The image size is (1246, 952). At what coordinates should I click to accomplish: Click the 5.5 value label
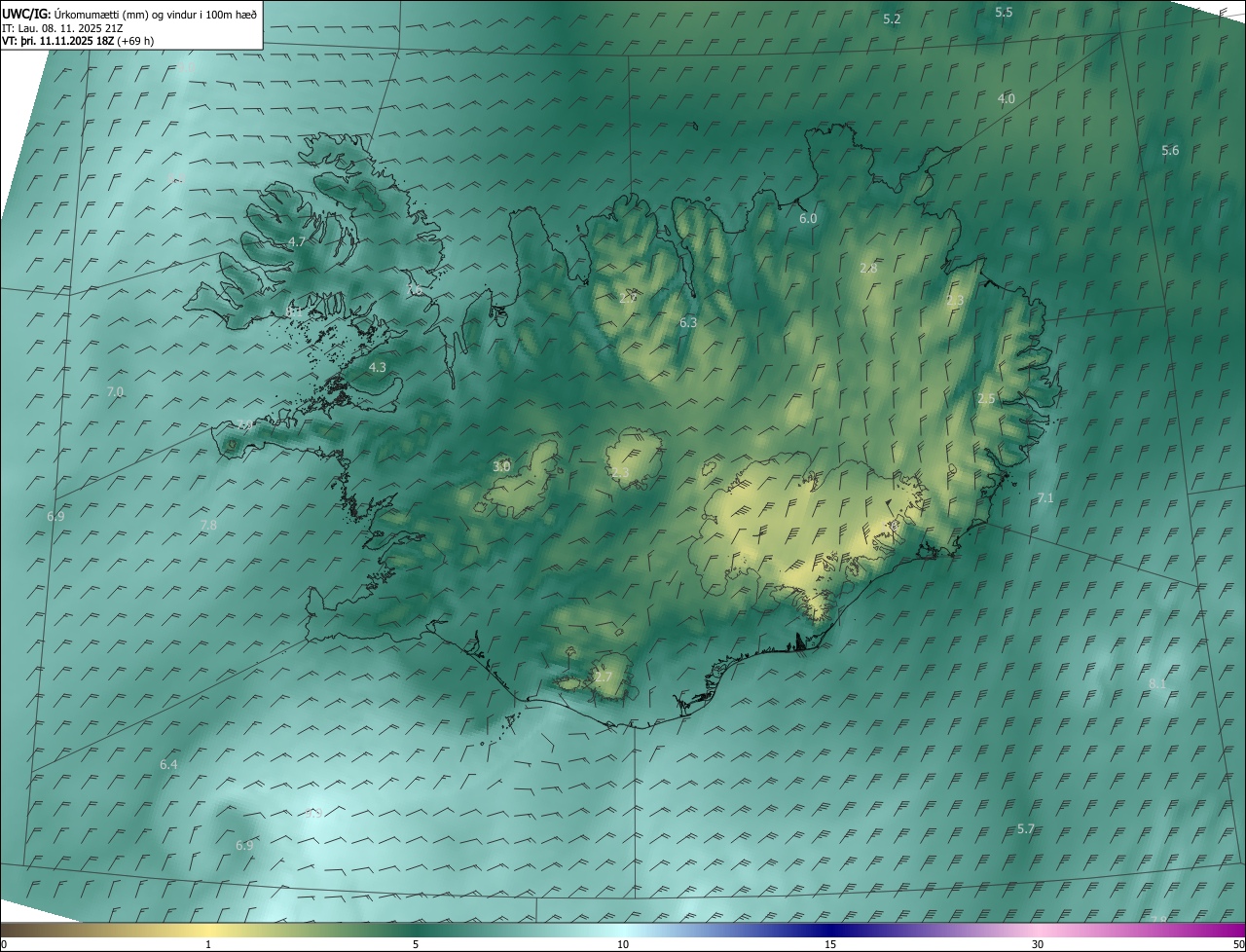tap(1004, 12)
